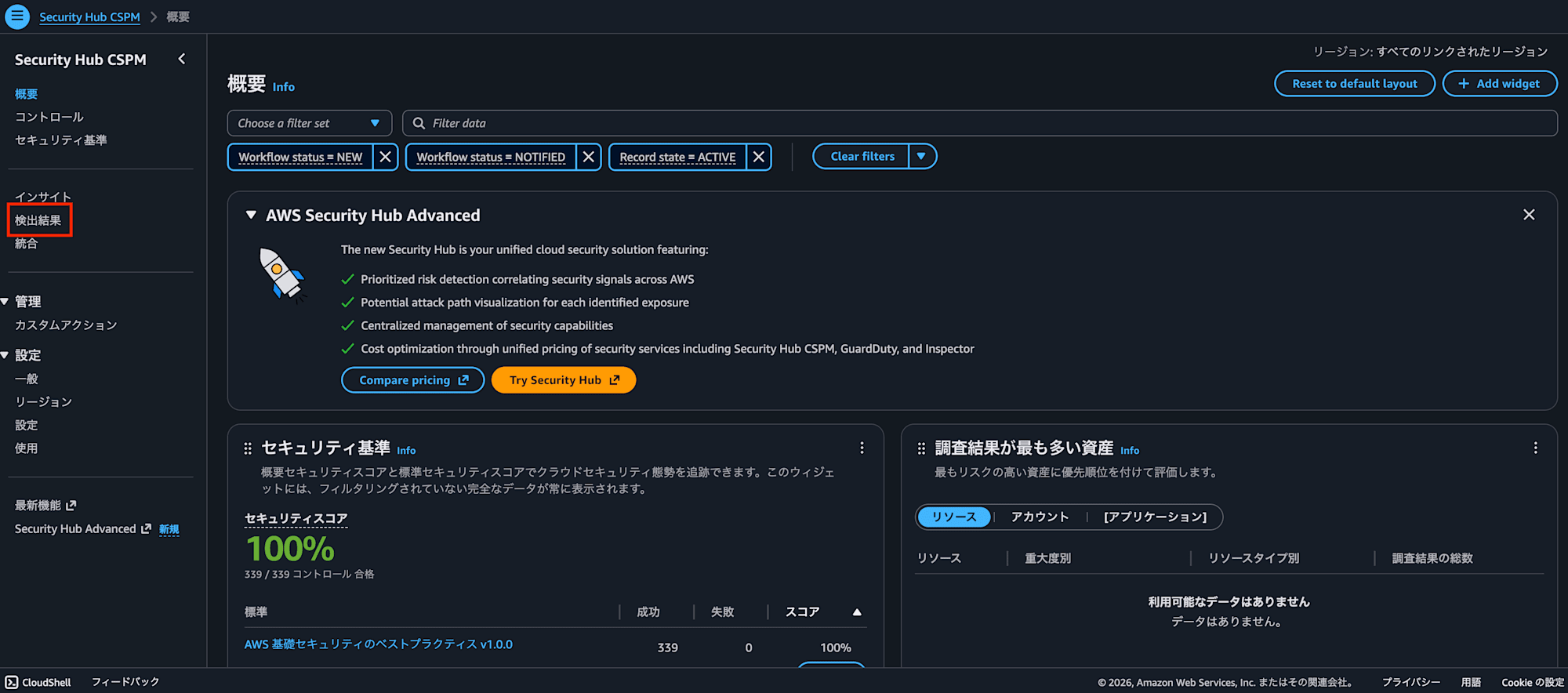Viewport: 1568px width, 693px height.
Task: Open 統合 in the sidebar
Action: tap(26, 244)
